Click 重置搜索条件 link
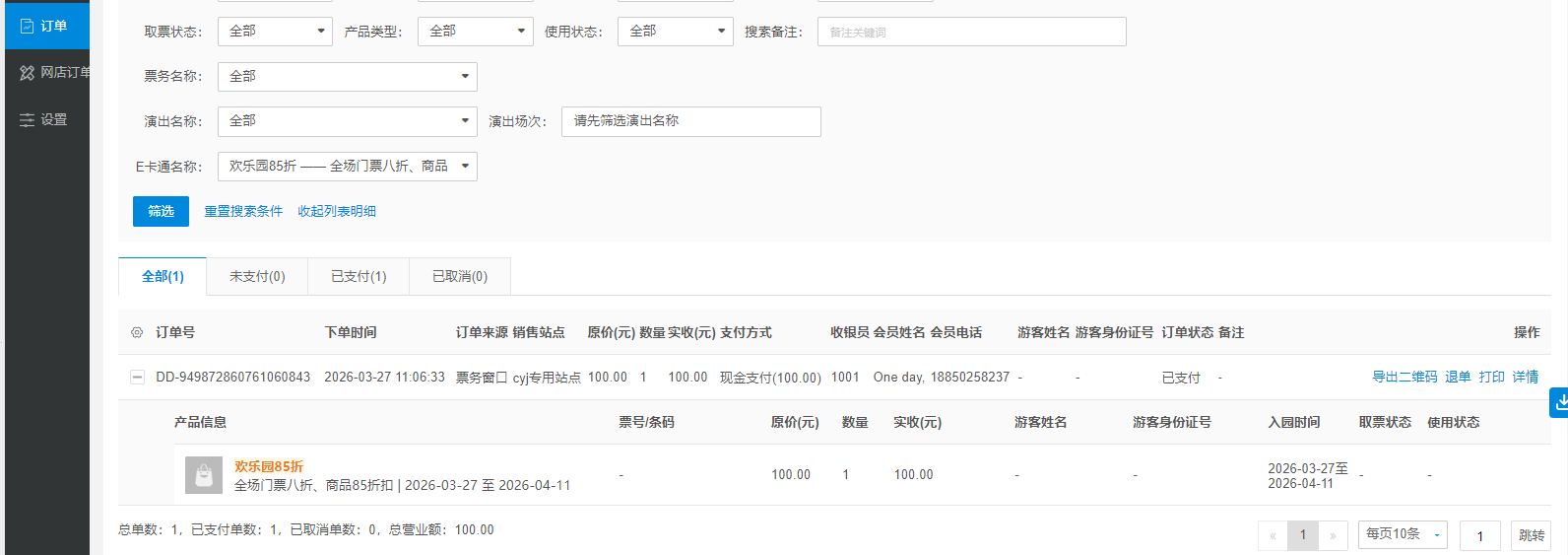Screen dimensions: 1568x555 click(x=243, y=212)
